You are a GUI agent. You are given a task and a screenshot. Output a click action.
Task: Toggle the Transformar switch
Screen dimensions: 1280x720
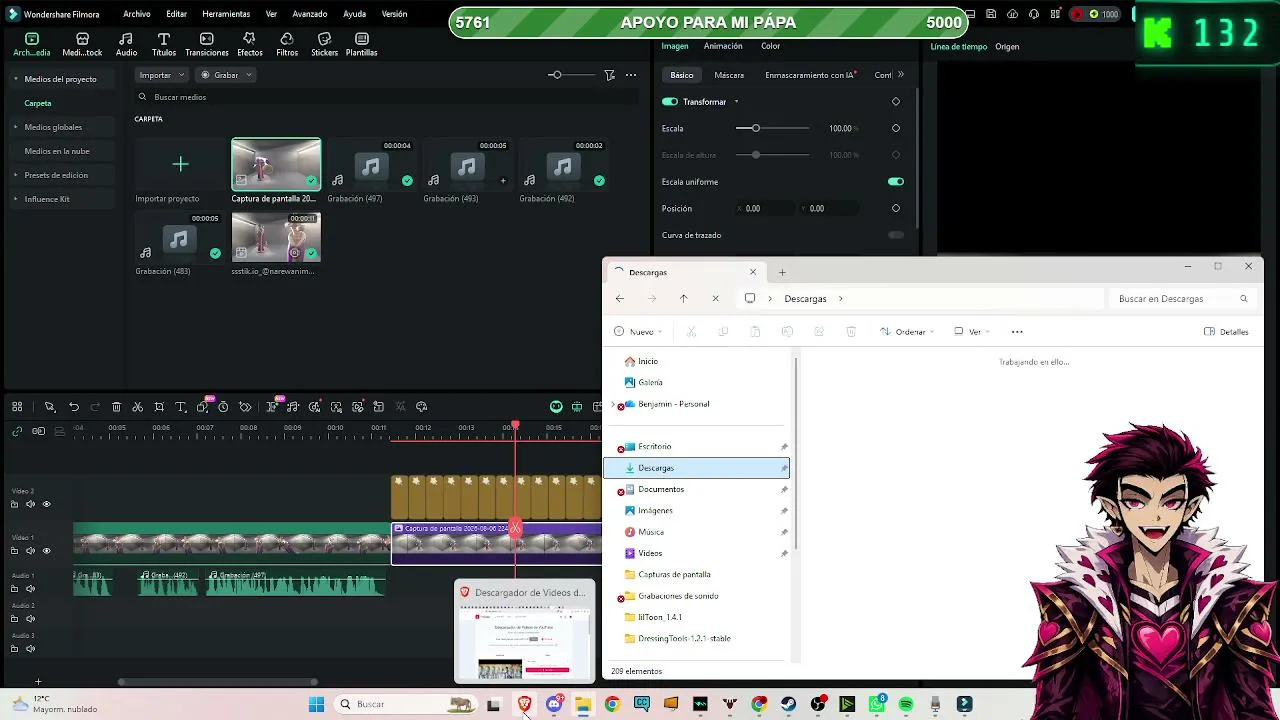coord(670,101)
